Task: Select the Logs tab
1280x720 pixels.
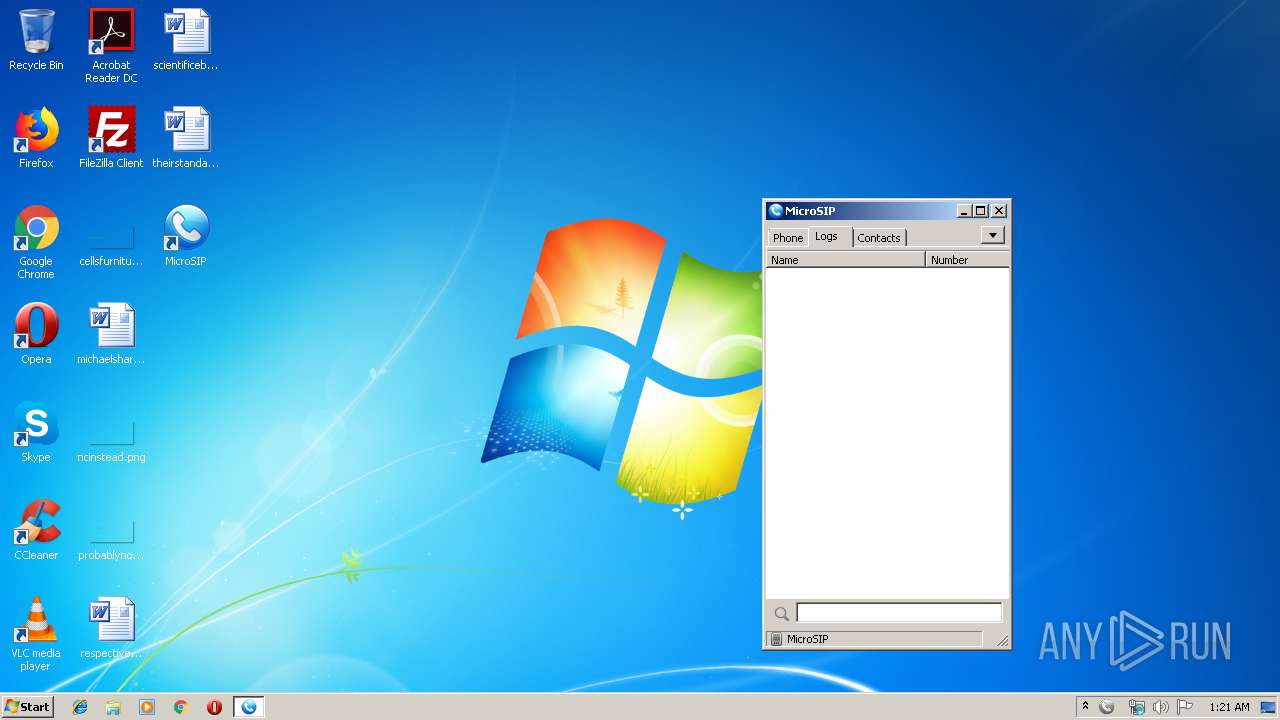Action: 826,236
